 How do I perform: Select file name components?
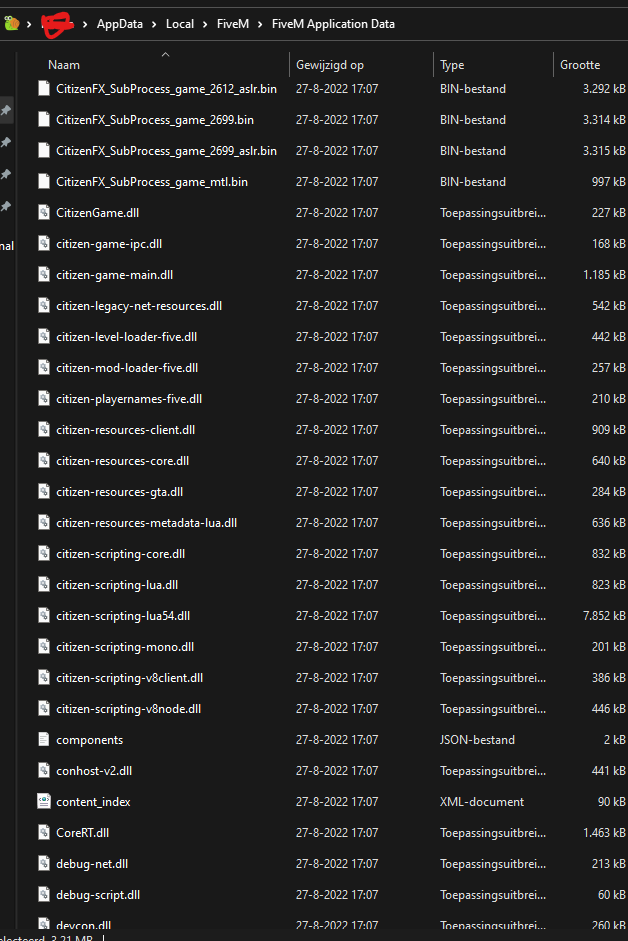[x=89, y=740]
